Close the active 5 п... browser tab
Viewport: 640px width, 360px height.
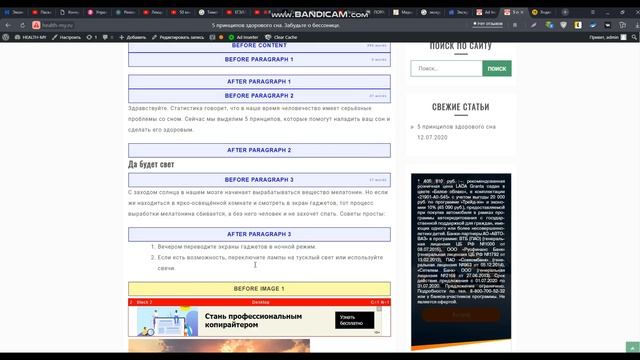click(521, 12)
